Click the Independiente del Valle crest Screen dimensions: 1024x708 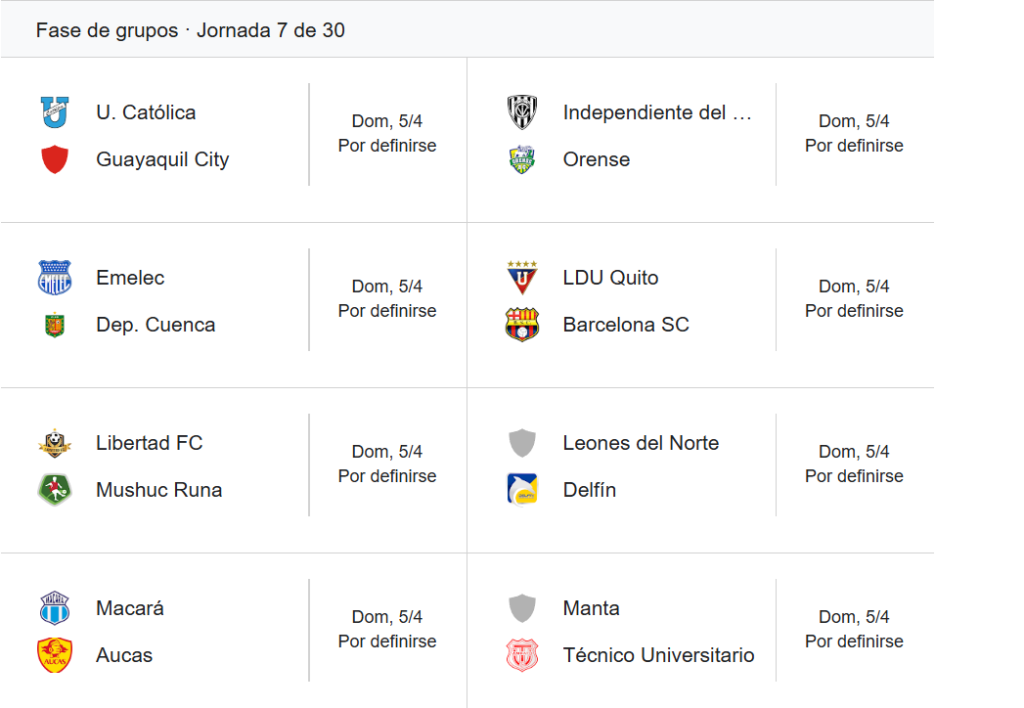coord(522,112)
